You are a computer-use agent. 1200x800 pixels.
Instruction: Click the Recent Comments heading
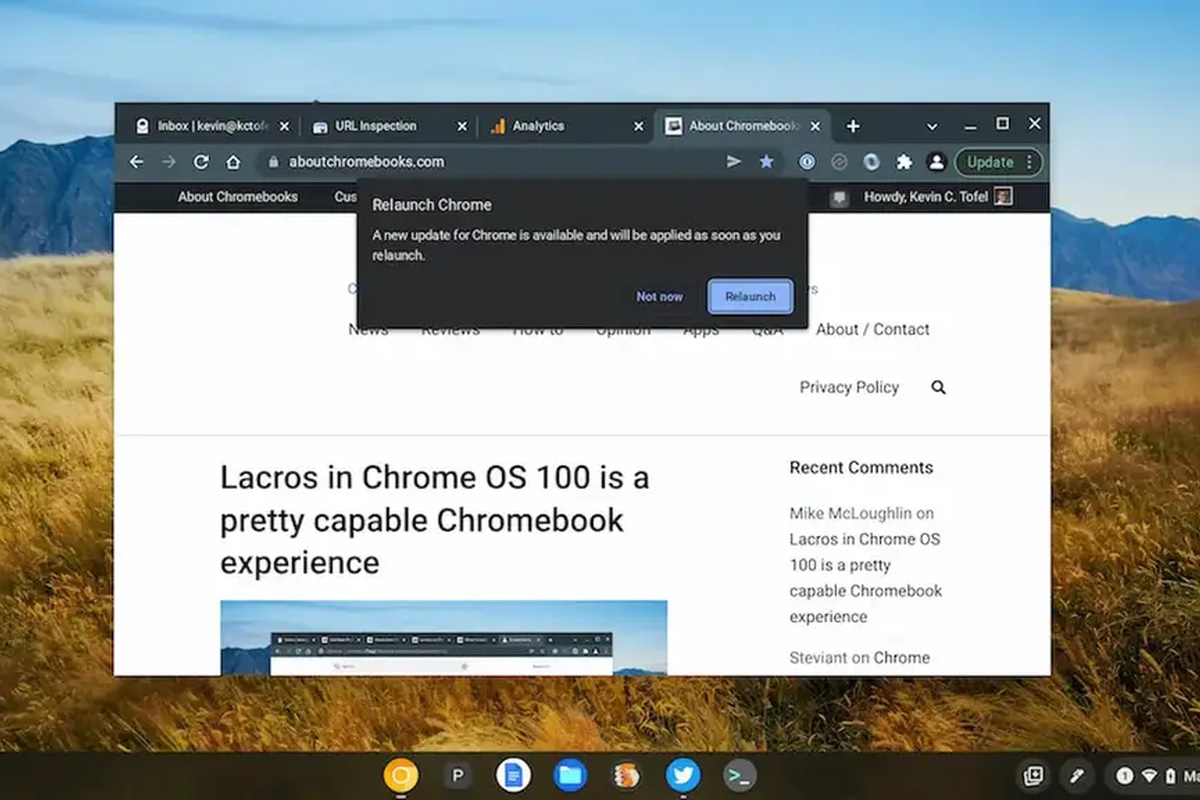pyautogui.click(x=861, y=467)
